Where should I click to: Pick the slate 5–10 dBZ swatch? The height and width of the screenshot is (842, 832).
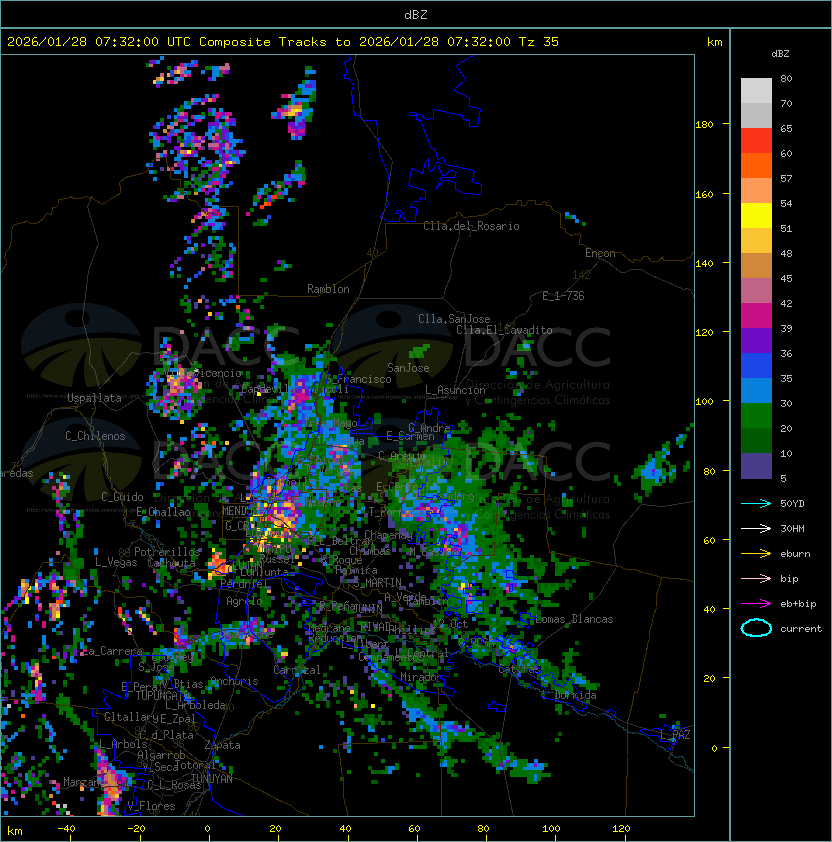click(x=756, y=466)
